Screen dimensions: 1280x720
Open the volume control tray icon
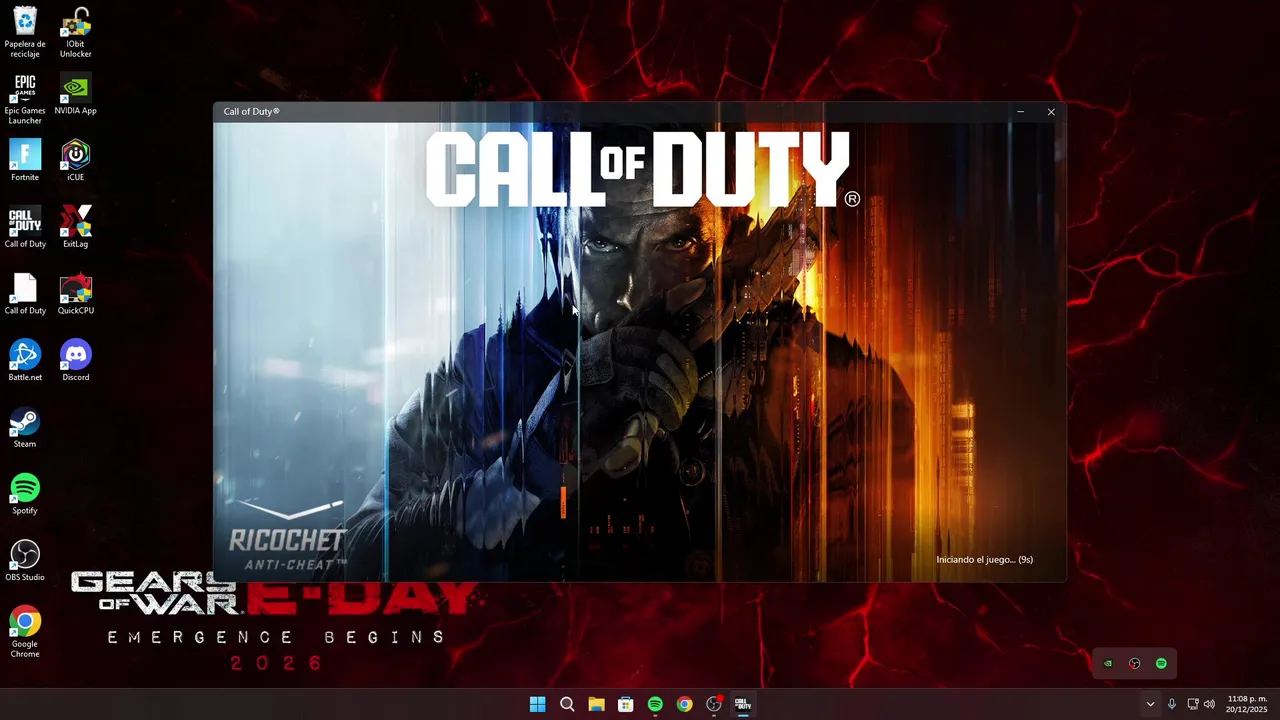click(x=1209, y=704)
